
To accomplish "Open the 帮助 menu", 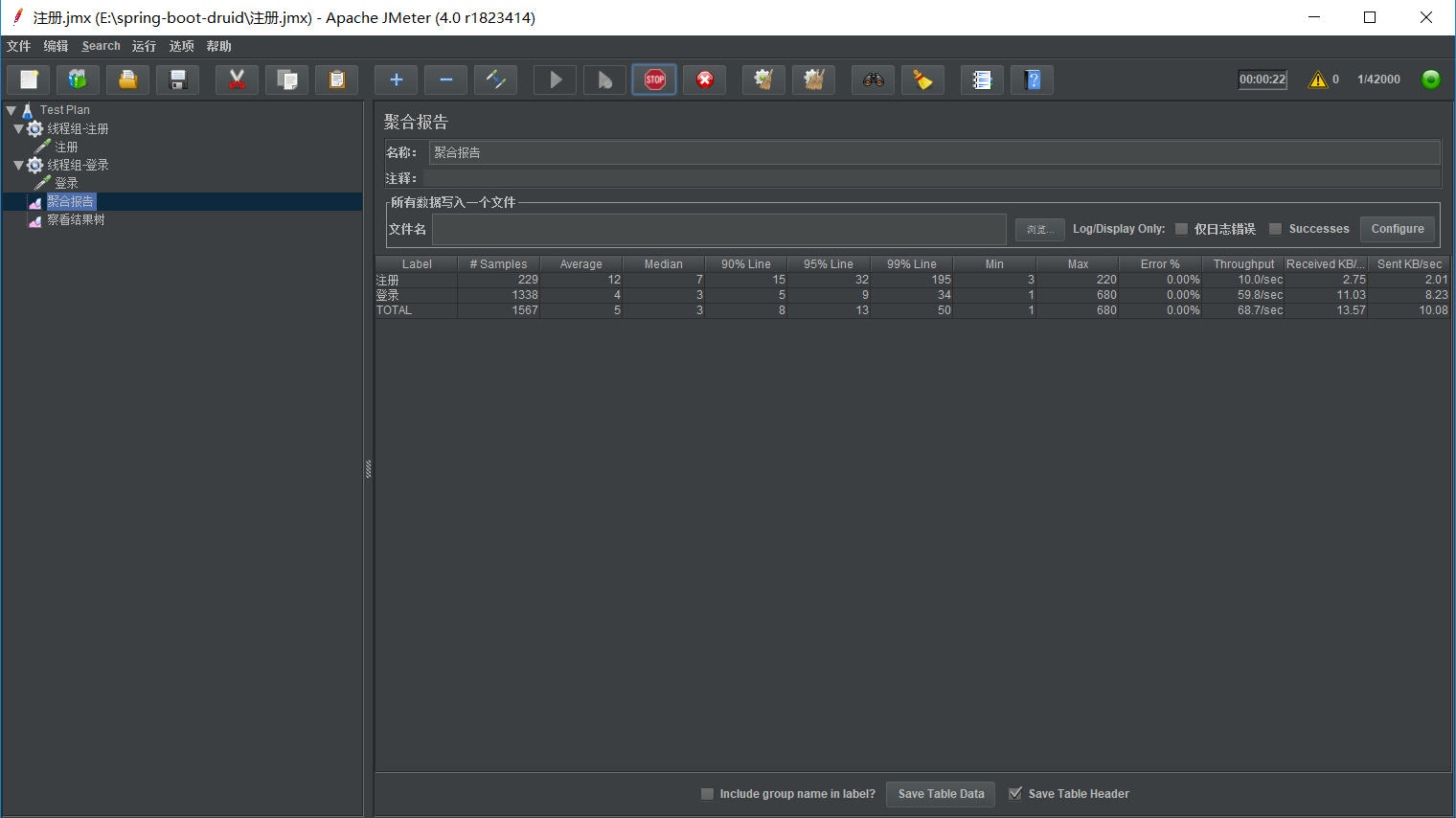I will [x=219, y=46].
